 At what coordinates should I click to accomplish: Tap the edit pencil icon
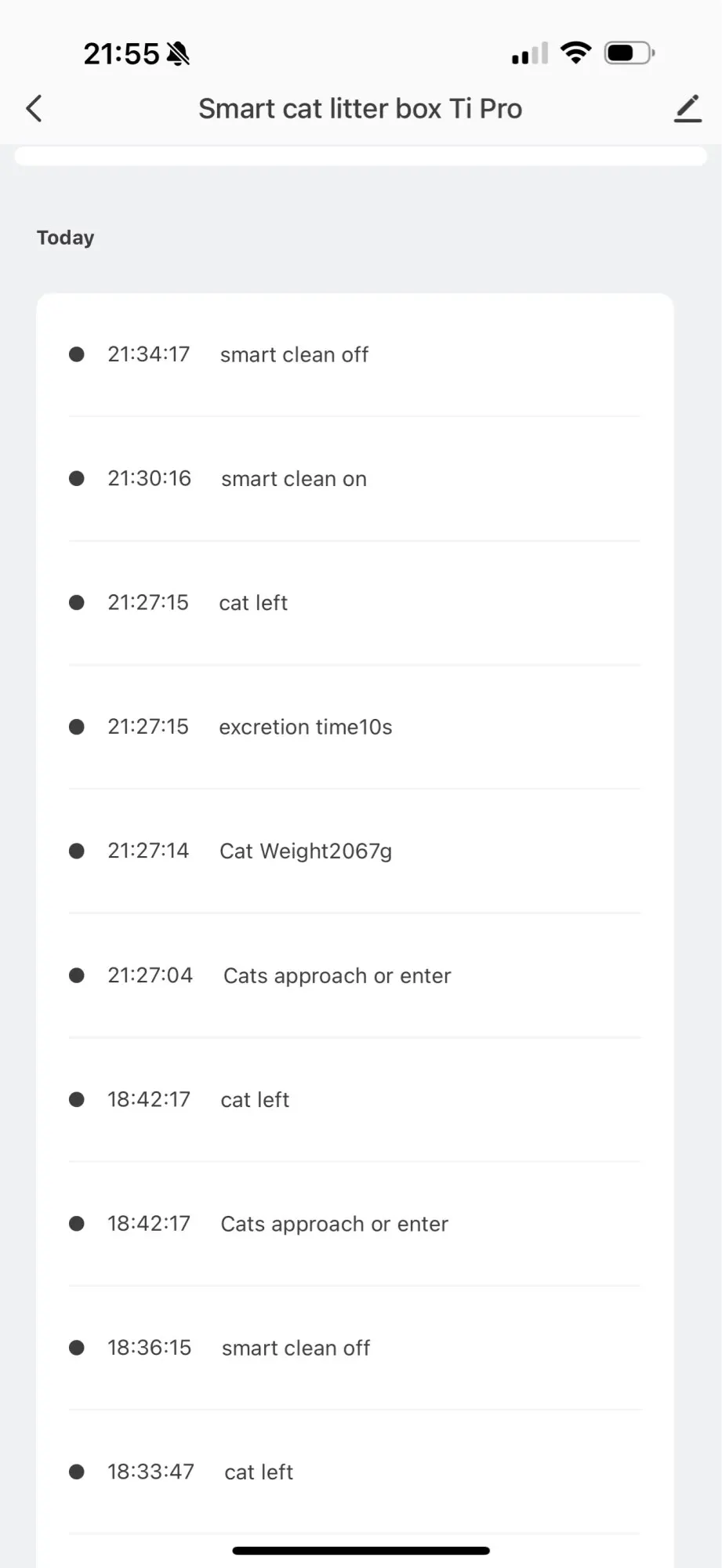point(688,108)
